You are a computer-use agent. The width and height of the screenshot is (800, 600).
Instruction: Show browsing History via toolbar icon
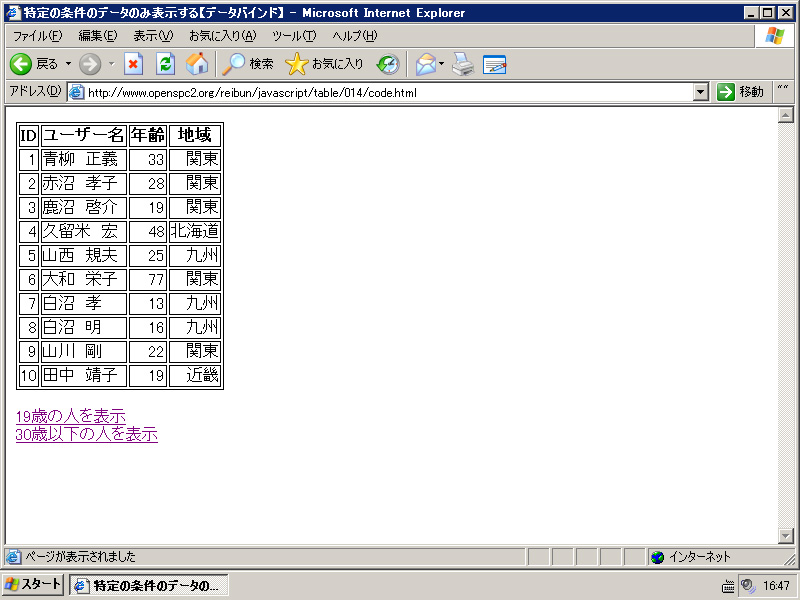[388, 64]
